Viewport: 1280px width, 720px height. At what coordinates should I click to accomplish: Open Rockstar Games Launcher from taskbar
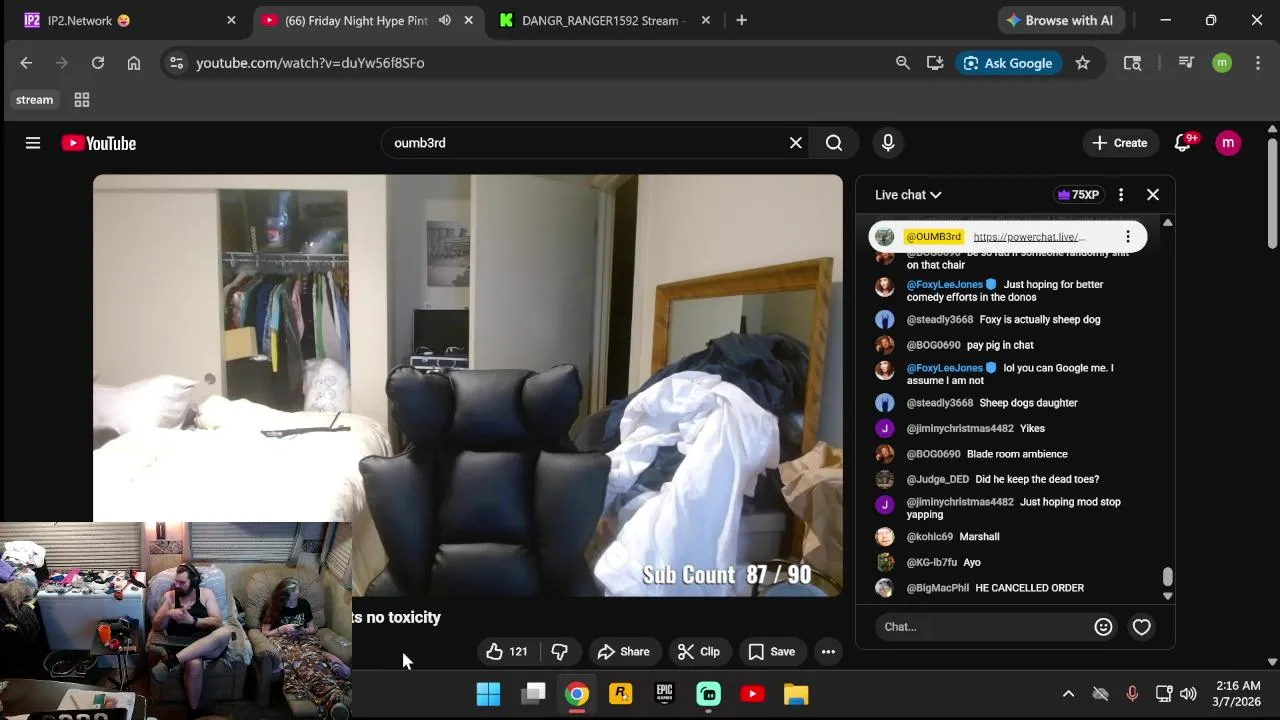tap(621, 694)
